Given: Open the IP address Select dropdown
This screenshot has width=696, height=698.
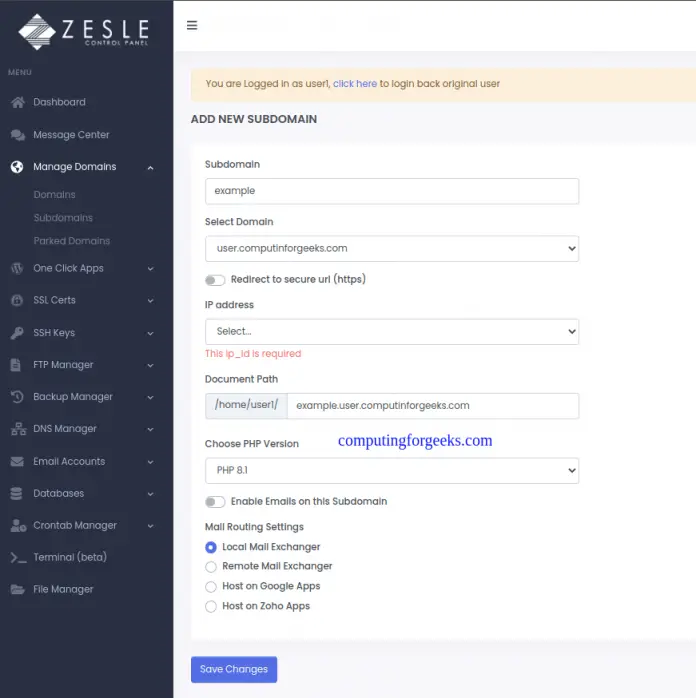Looking at the screenshot, I should [392, 332].
